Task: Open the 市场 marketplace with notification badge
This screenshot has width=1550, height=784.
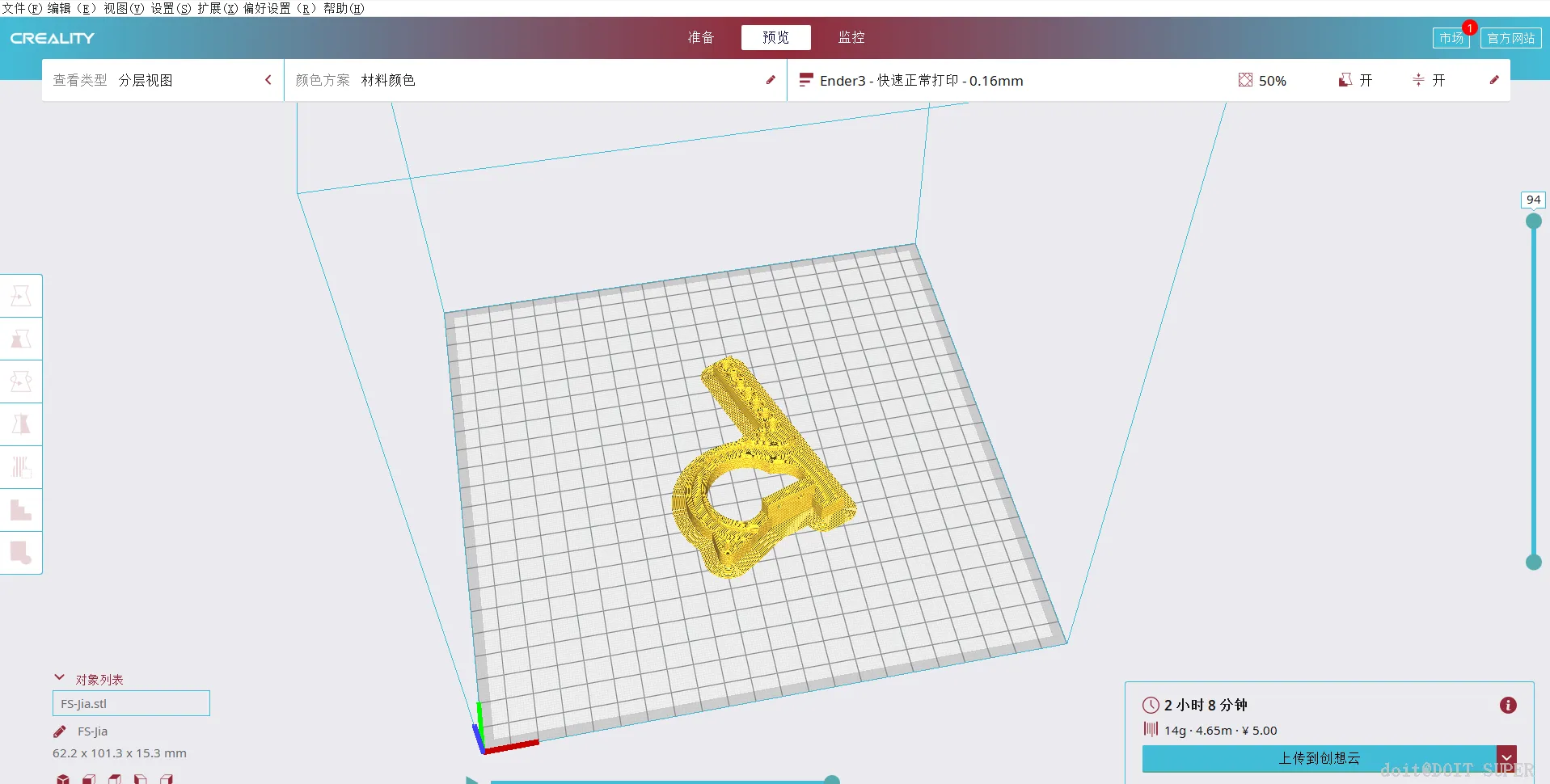Action: pyautogui.click(x=1451, y=38)
